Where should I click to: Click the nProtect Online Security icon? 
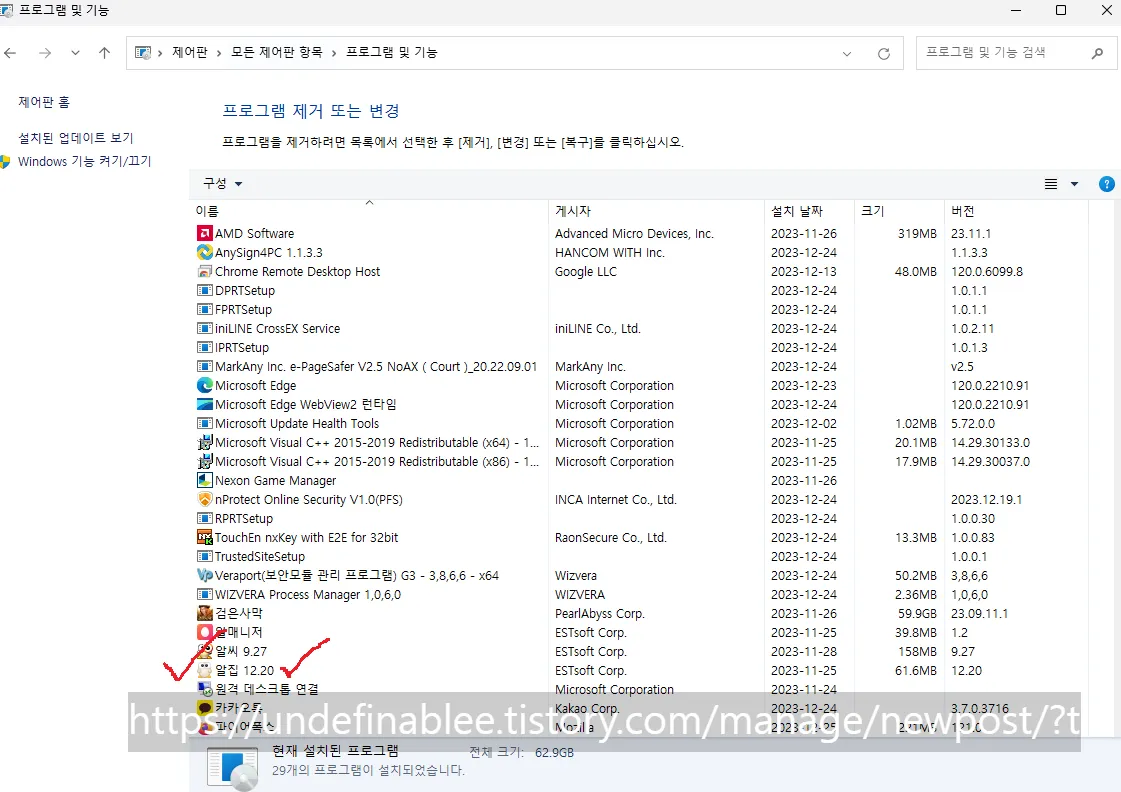click(x=204, y=499)
